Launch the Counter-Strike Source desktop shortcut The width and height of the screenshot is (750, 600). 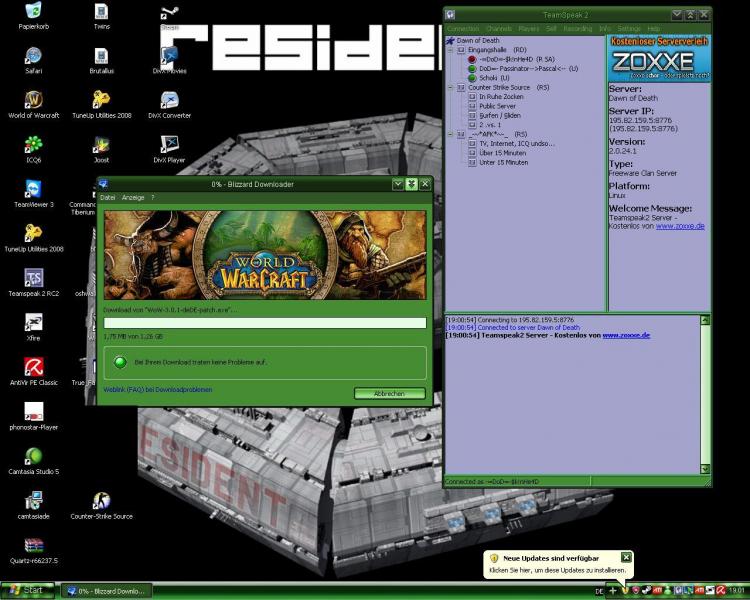pos(101,505)
